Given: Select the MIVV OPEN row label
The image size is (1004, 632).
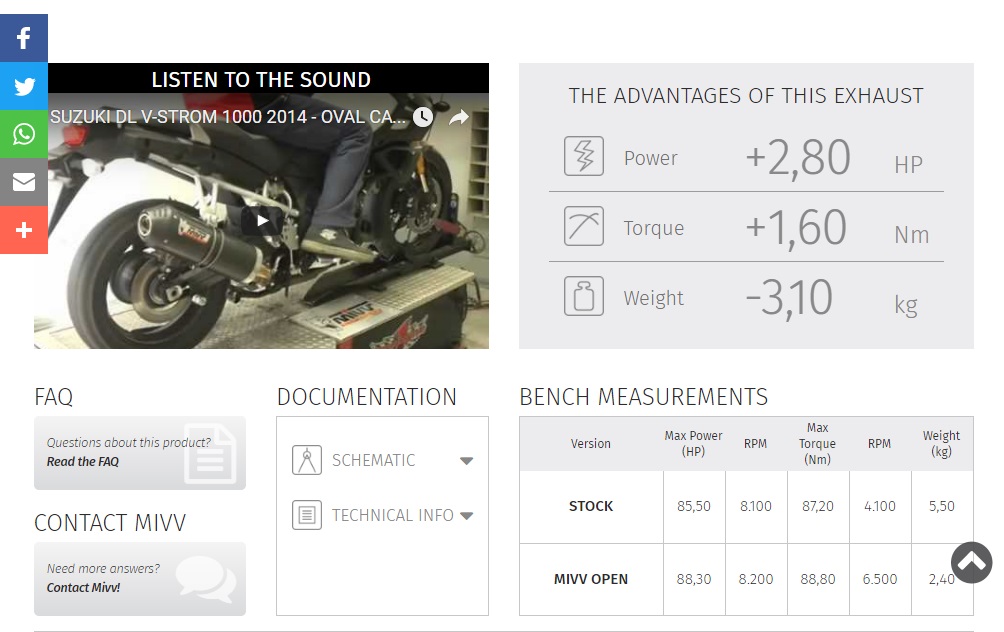Looking at the screenshot, I should point(591,579).
